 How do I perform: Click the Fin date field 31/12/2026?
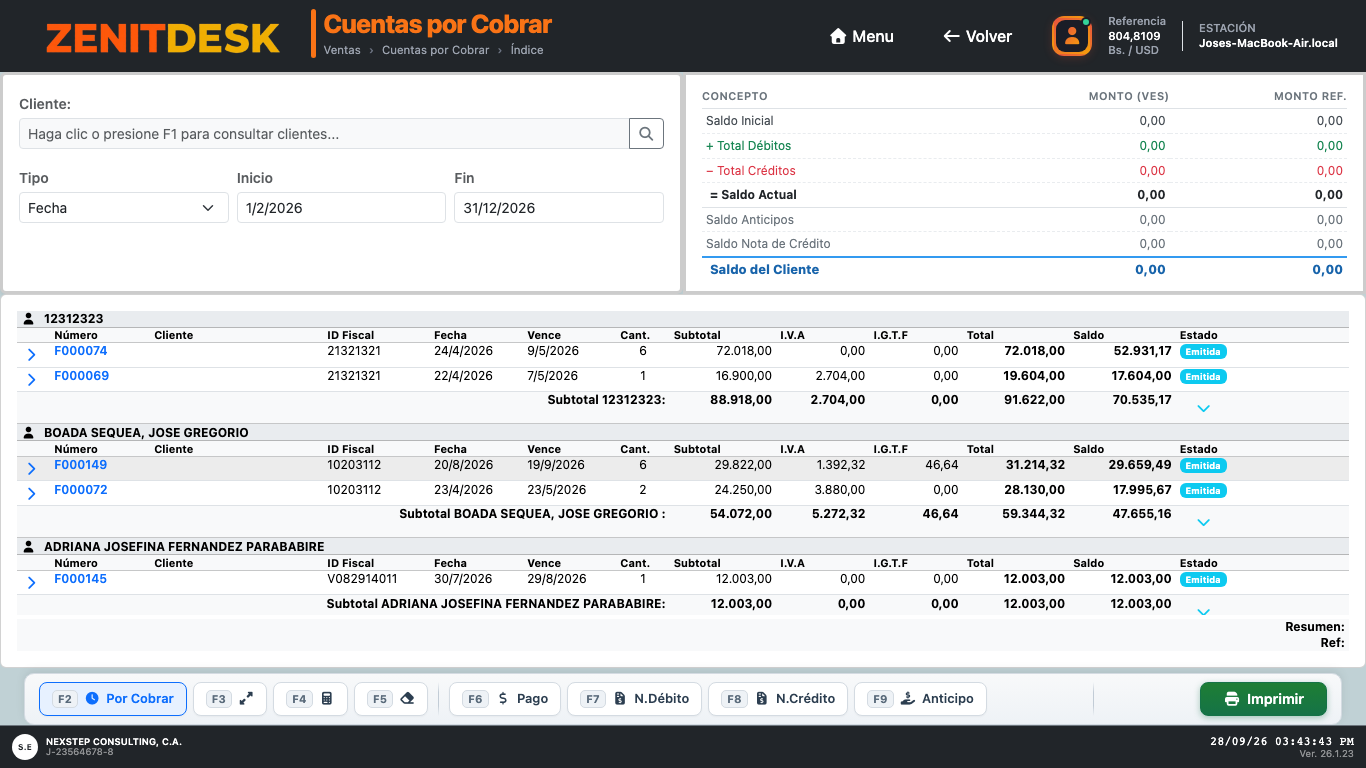tap(559, 208)
